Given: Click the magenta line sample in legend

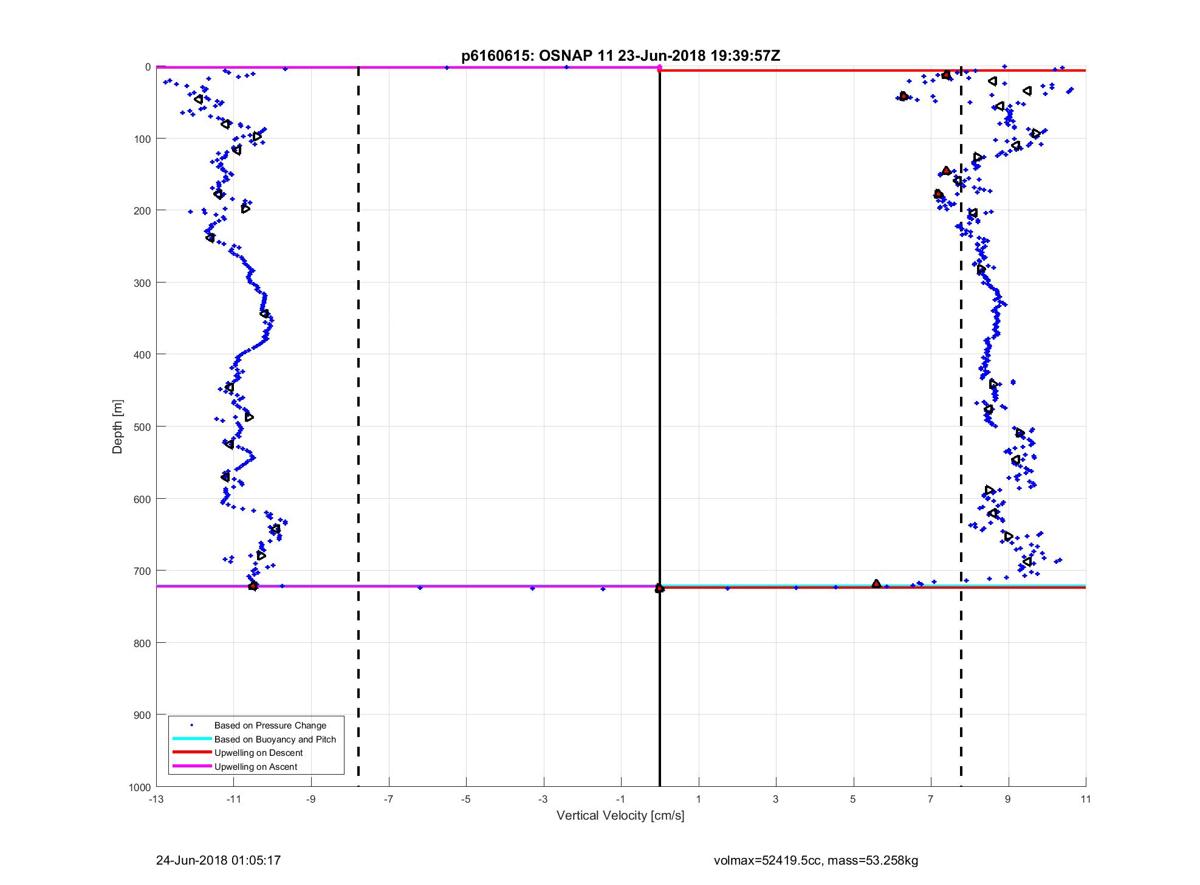Looking at the screenshot, I should 191,766.
